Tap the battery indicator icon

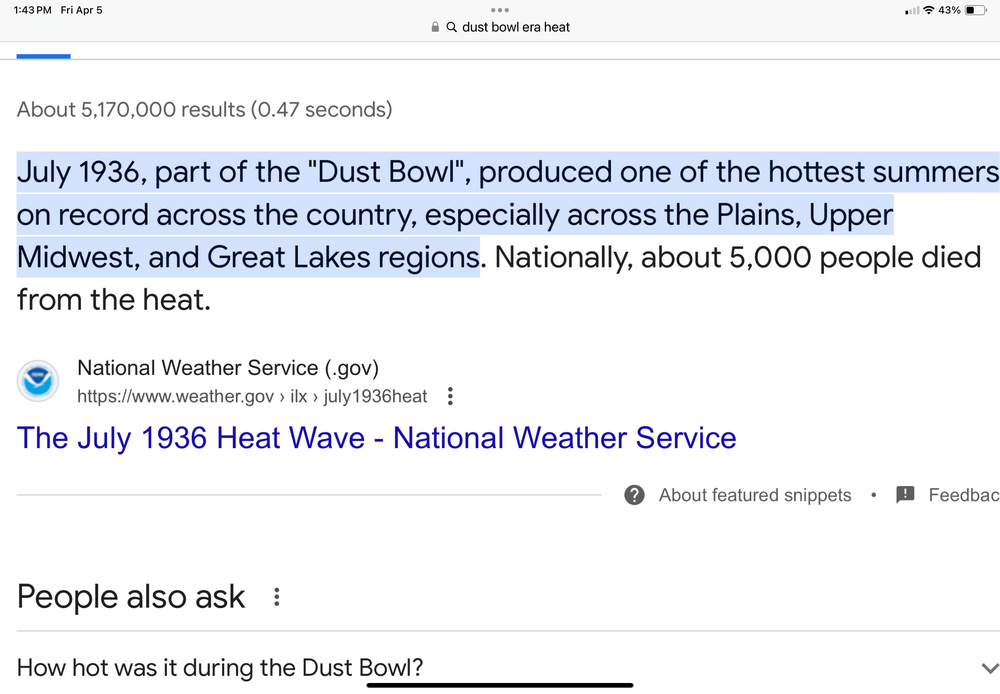coord(976,10)
